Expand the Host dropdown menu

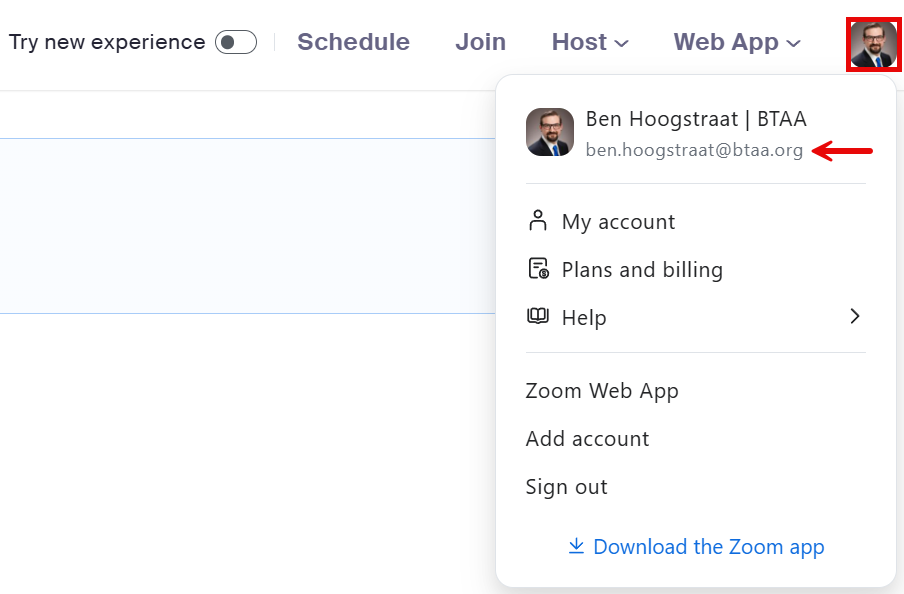pos(590,42)
